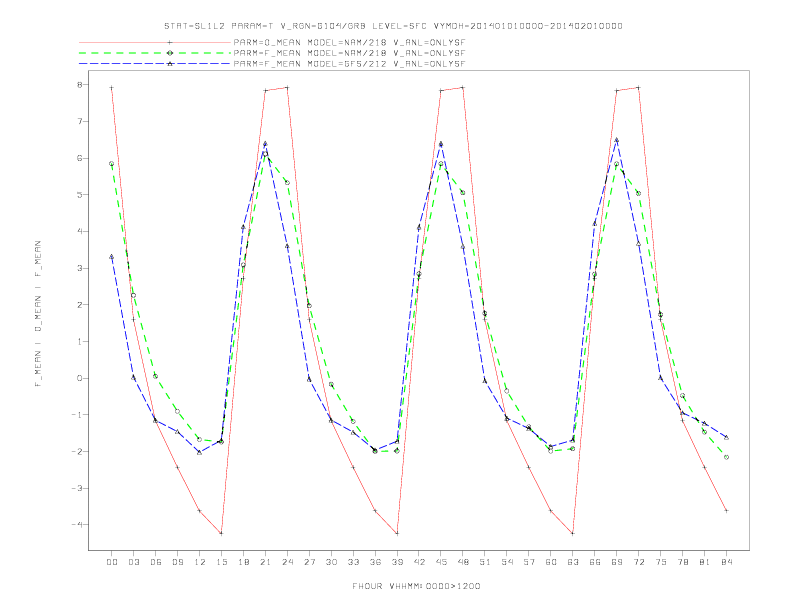Image resolution: width=792 pixels, height=612 pixels.
Task: Click x-axis forecast hour label 69
Action: coord(617,562)
